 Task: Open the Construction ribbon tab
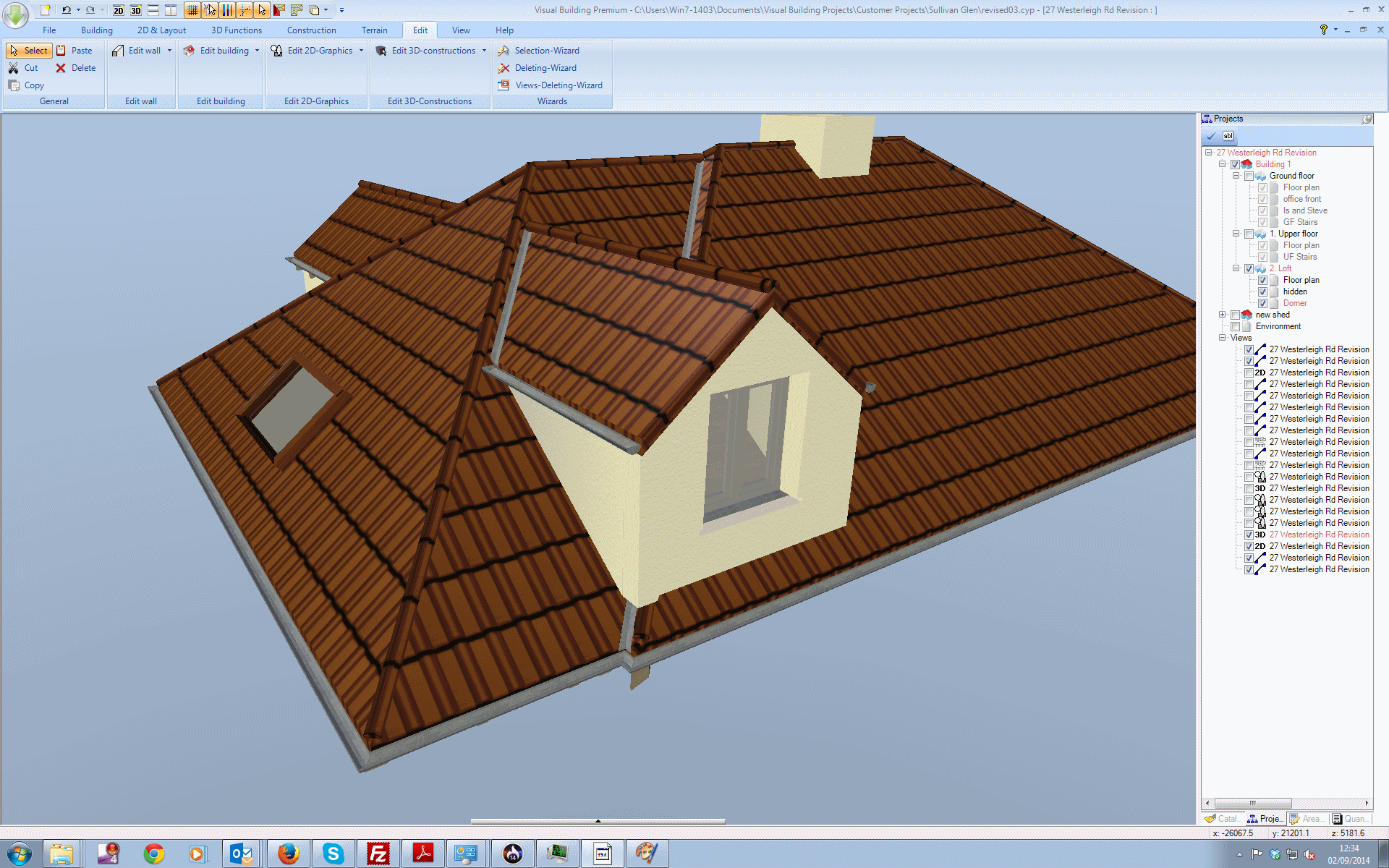[x=311, y=30]
